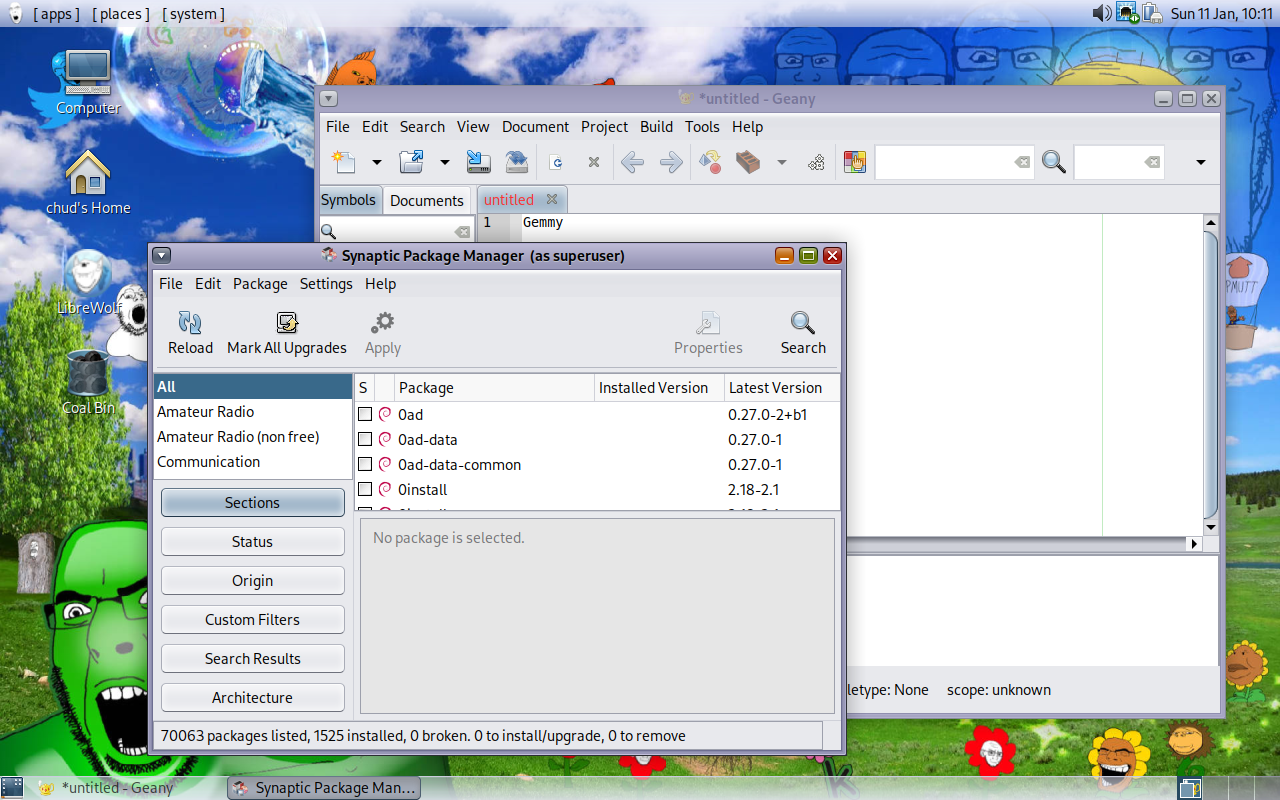Toggle the 0ad-data package checkbox
1280x800 pixels.
pos(365,439)
